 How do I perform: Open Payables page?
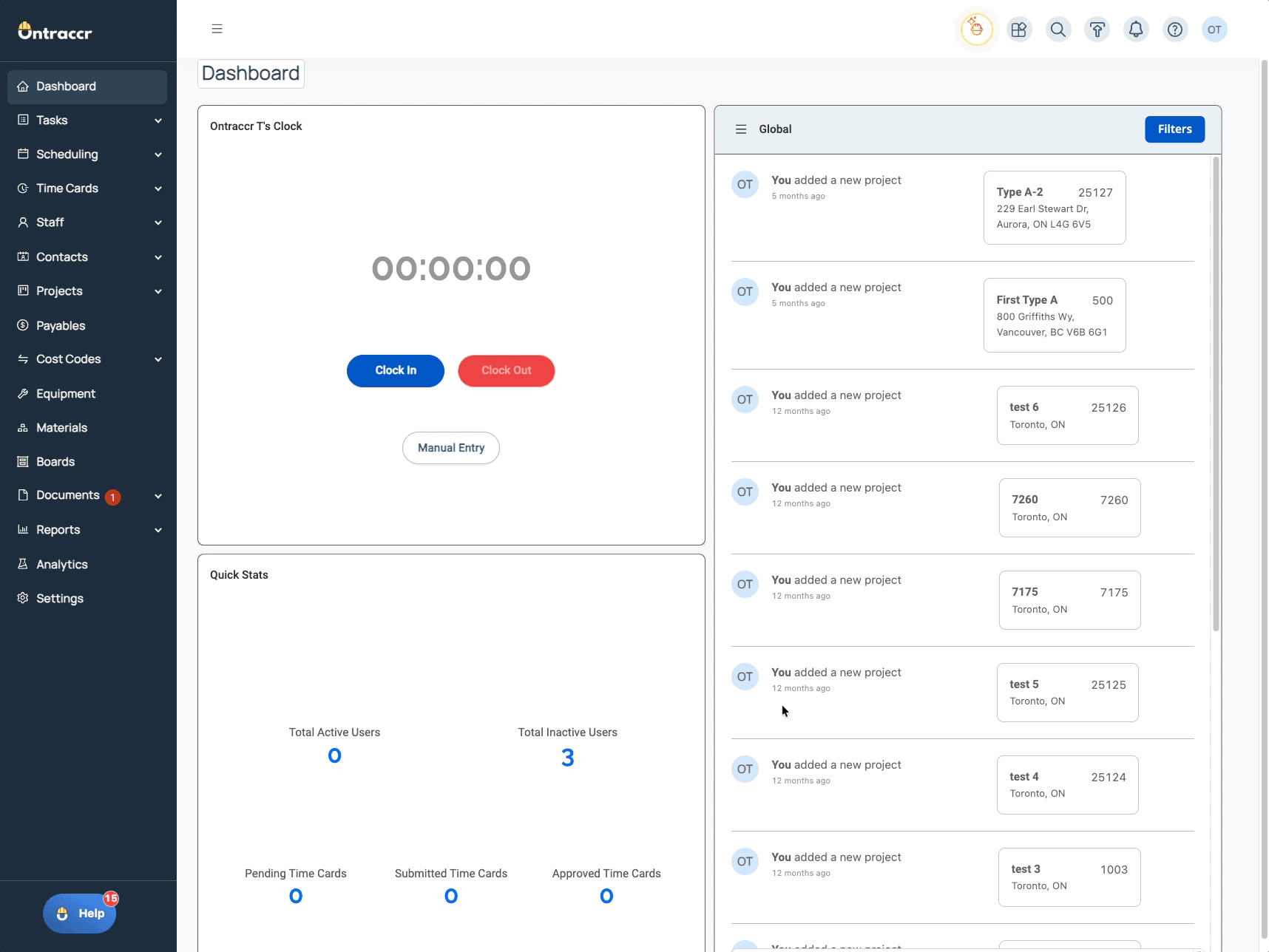(87, 325)
